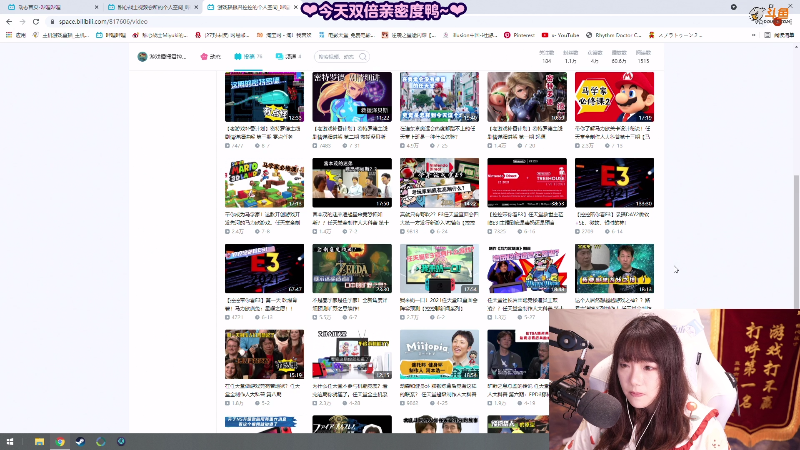Open the reading list at bookmarks bar end
Screen dimensions: 800x450
coord(779,35)
